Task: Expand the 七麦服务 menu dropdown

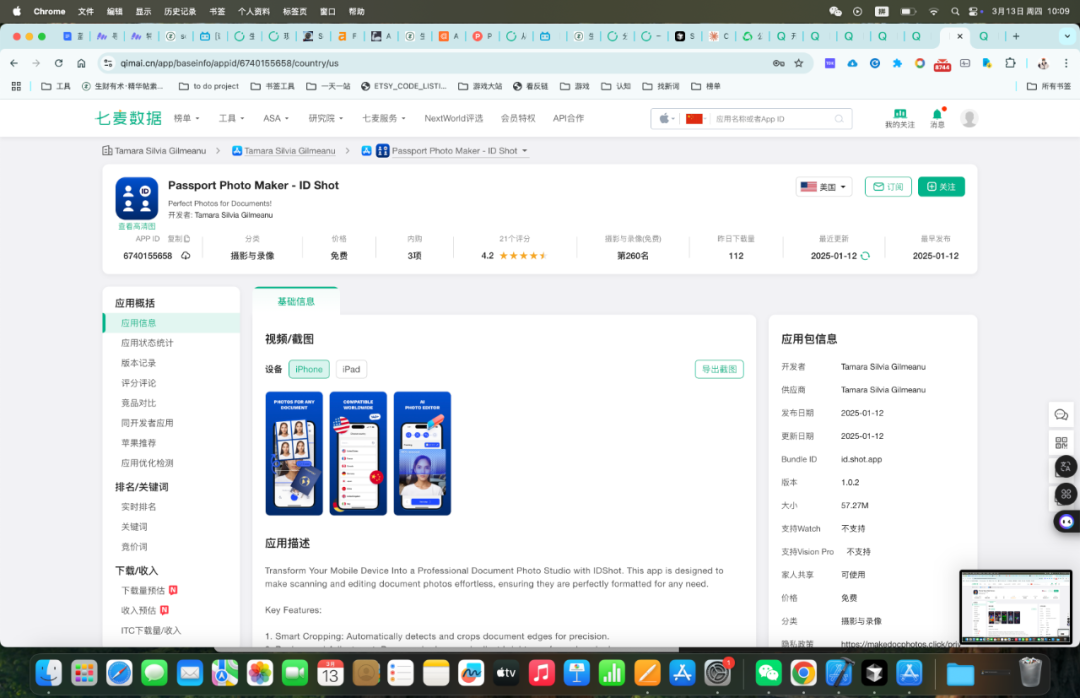Action: point(384,119)
